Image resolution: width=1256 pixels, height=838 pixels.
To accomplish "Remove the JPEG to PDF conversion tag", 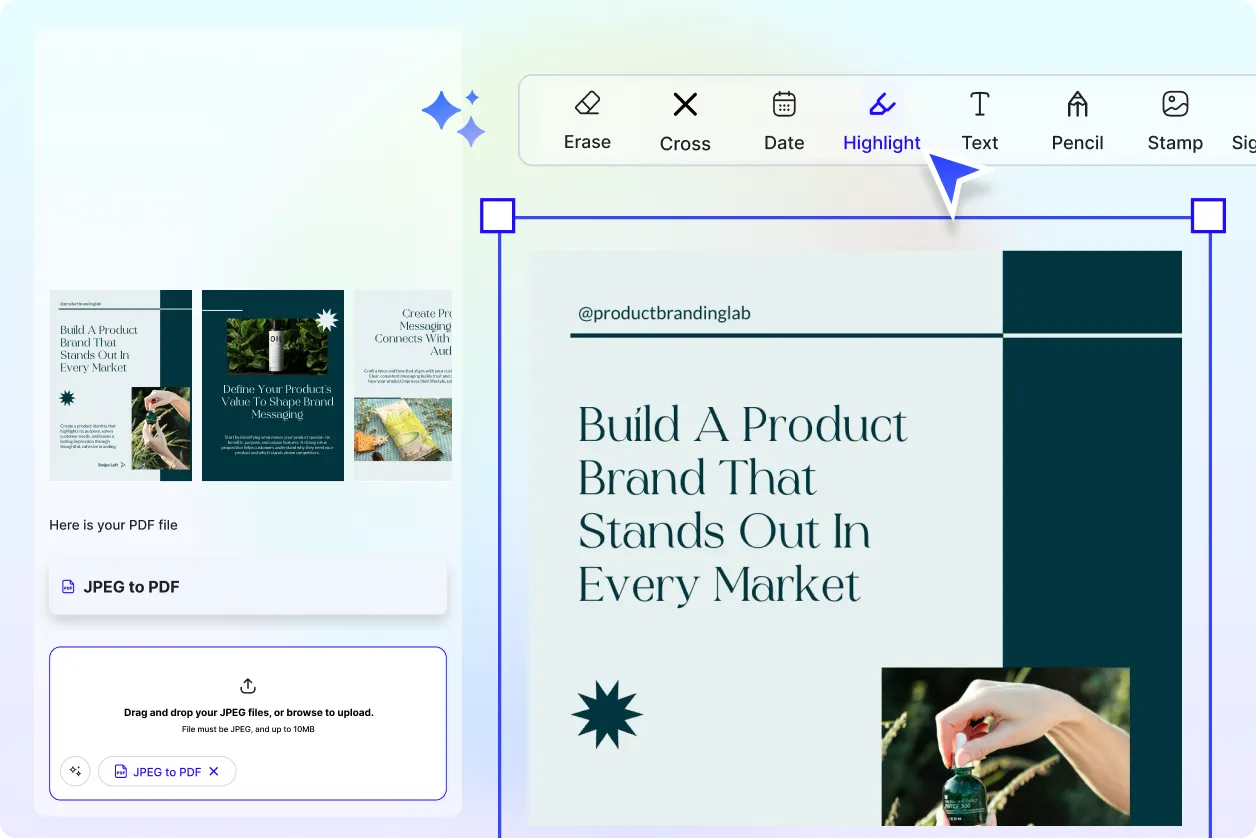I will pos(213,771).
